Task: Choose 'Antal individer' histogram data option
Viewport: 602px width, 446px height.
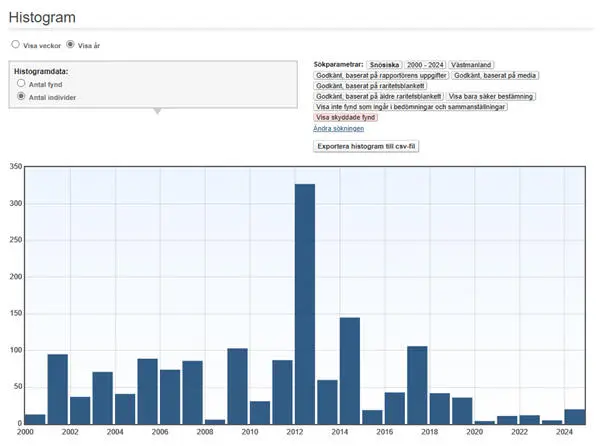Action: click(x=21, y=97)
